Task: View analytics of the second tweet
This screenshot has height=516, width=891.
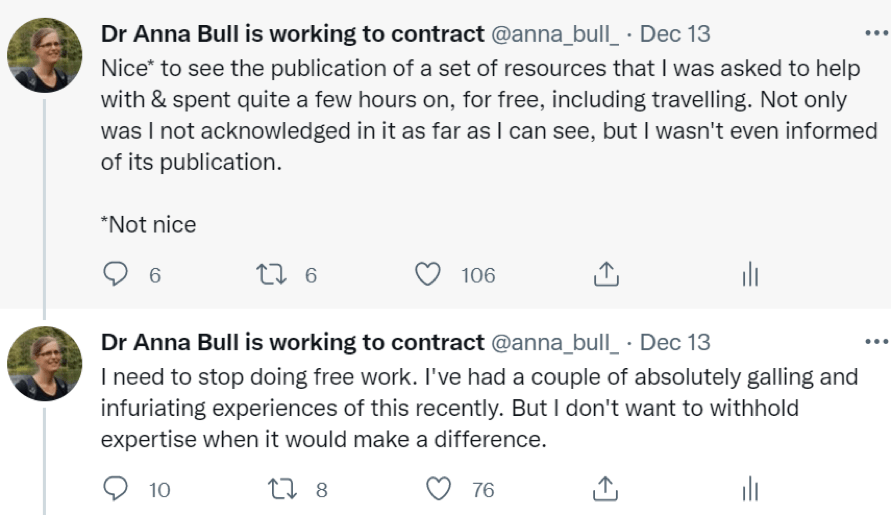Action: (x=750, y=489)
